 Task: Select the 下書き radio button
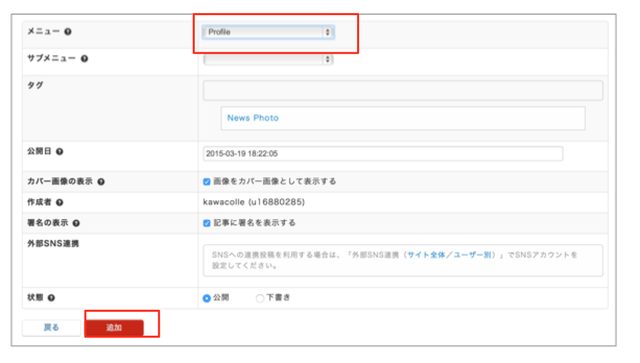coord(260,298)
